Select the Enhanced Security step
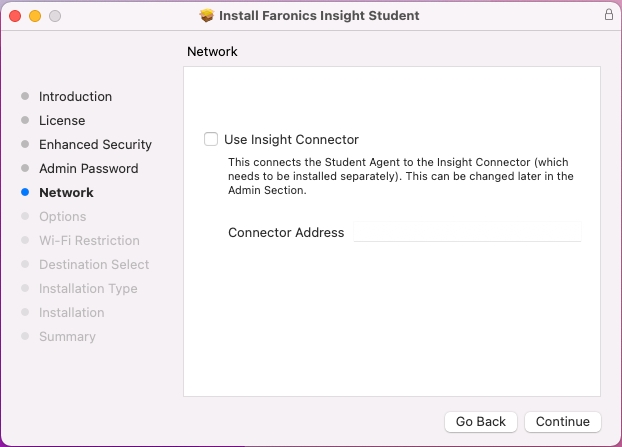The height and width of the screenshot is (447, 622). pyautogui.click(x=95, y=145)
